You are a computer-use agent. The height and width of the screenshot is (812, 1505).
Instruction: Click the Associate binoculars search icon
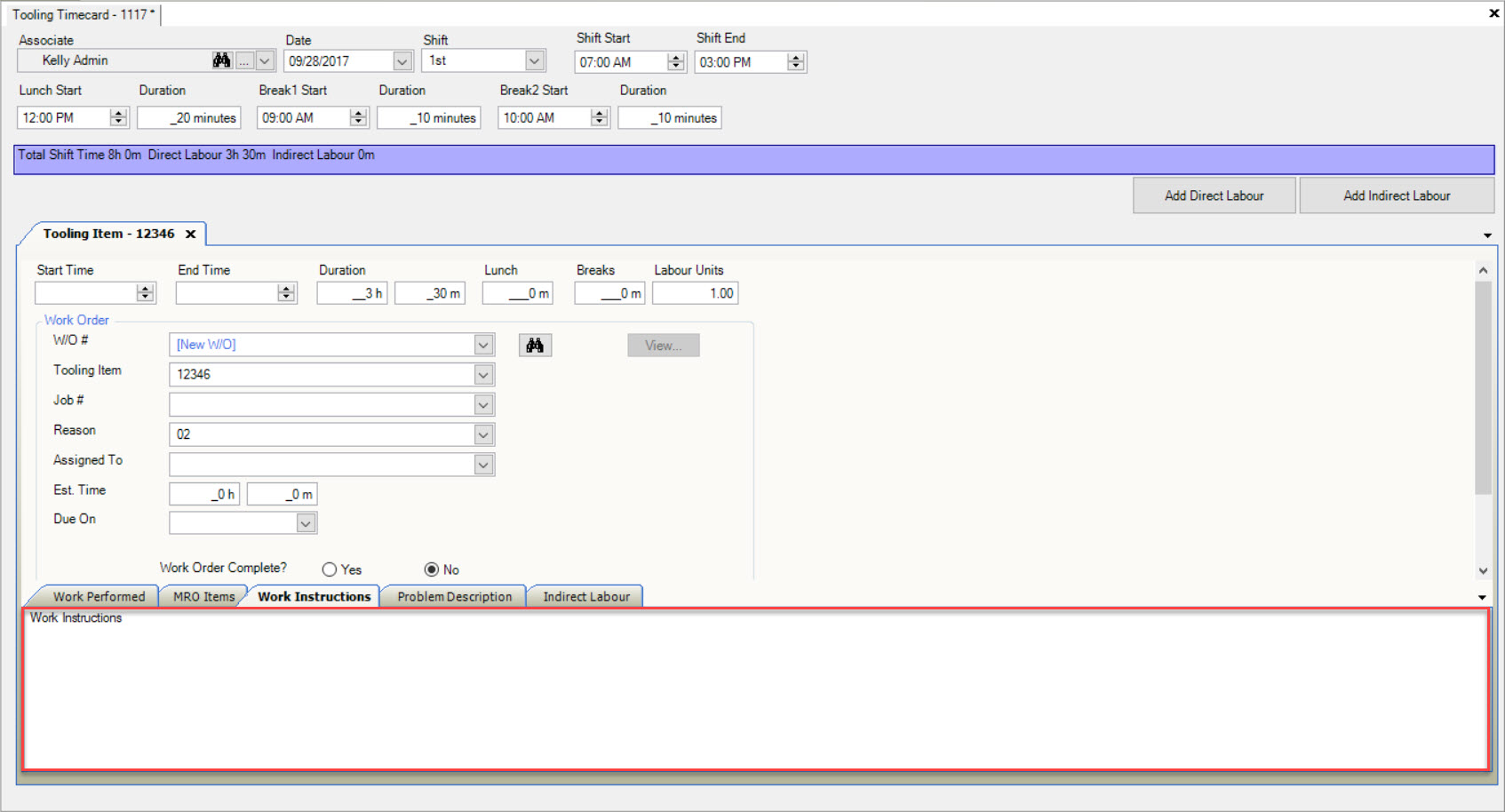coord(221,60)
